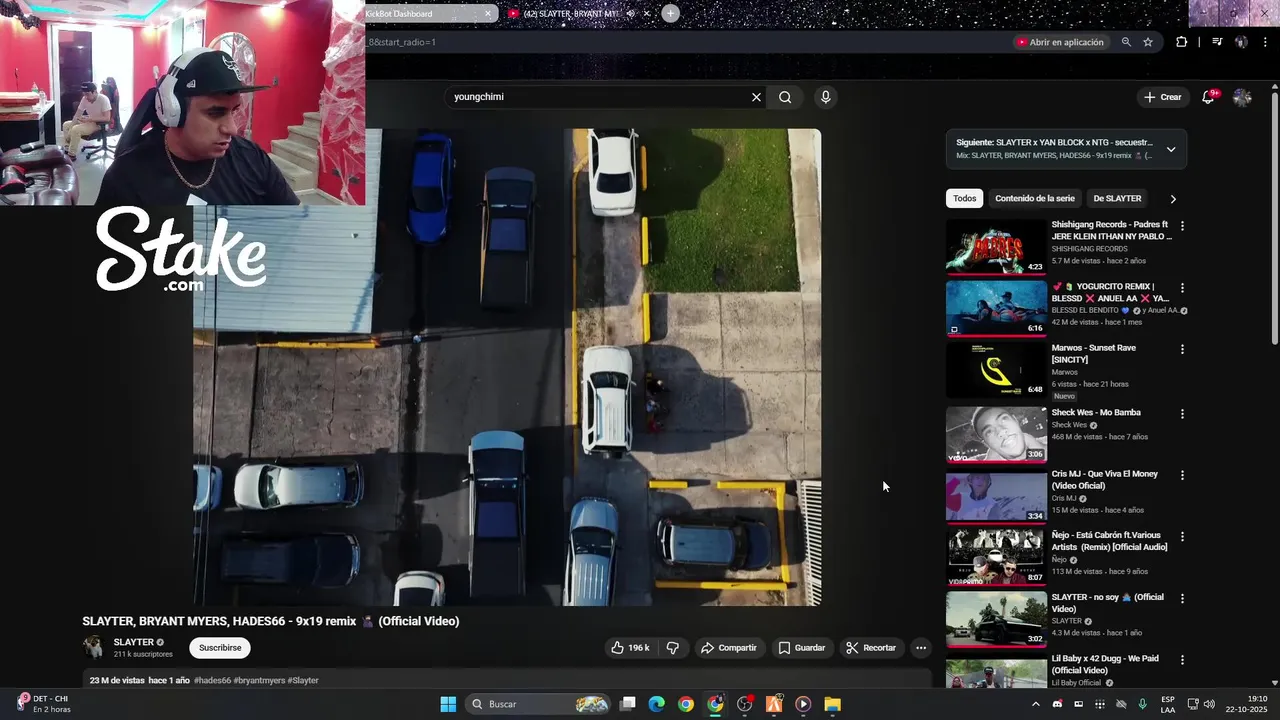
Task: Open more actions ellipsis under video
Action: point(921,648)
